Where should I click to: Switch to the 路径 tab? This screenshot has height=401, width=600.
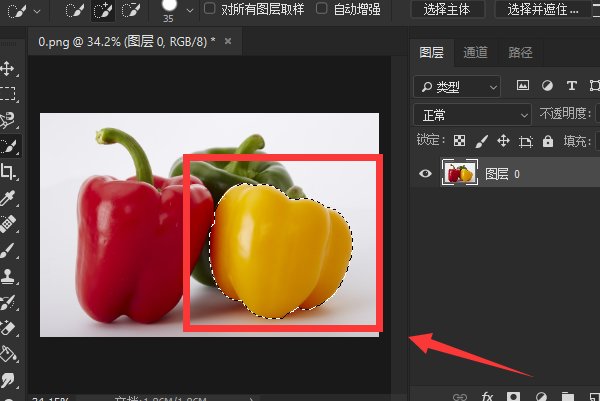point(520,52)
